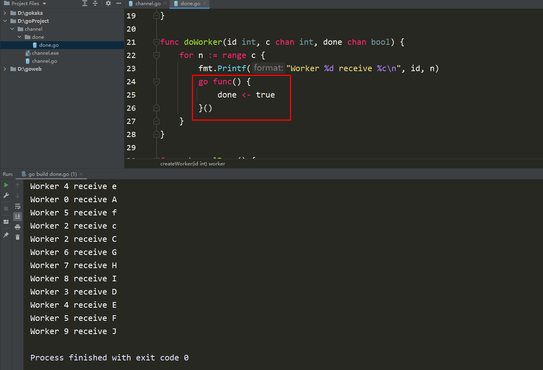Select the D:\goweb tree row
This screenshot has width=543, height=370.
[62, 69]
